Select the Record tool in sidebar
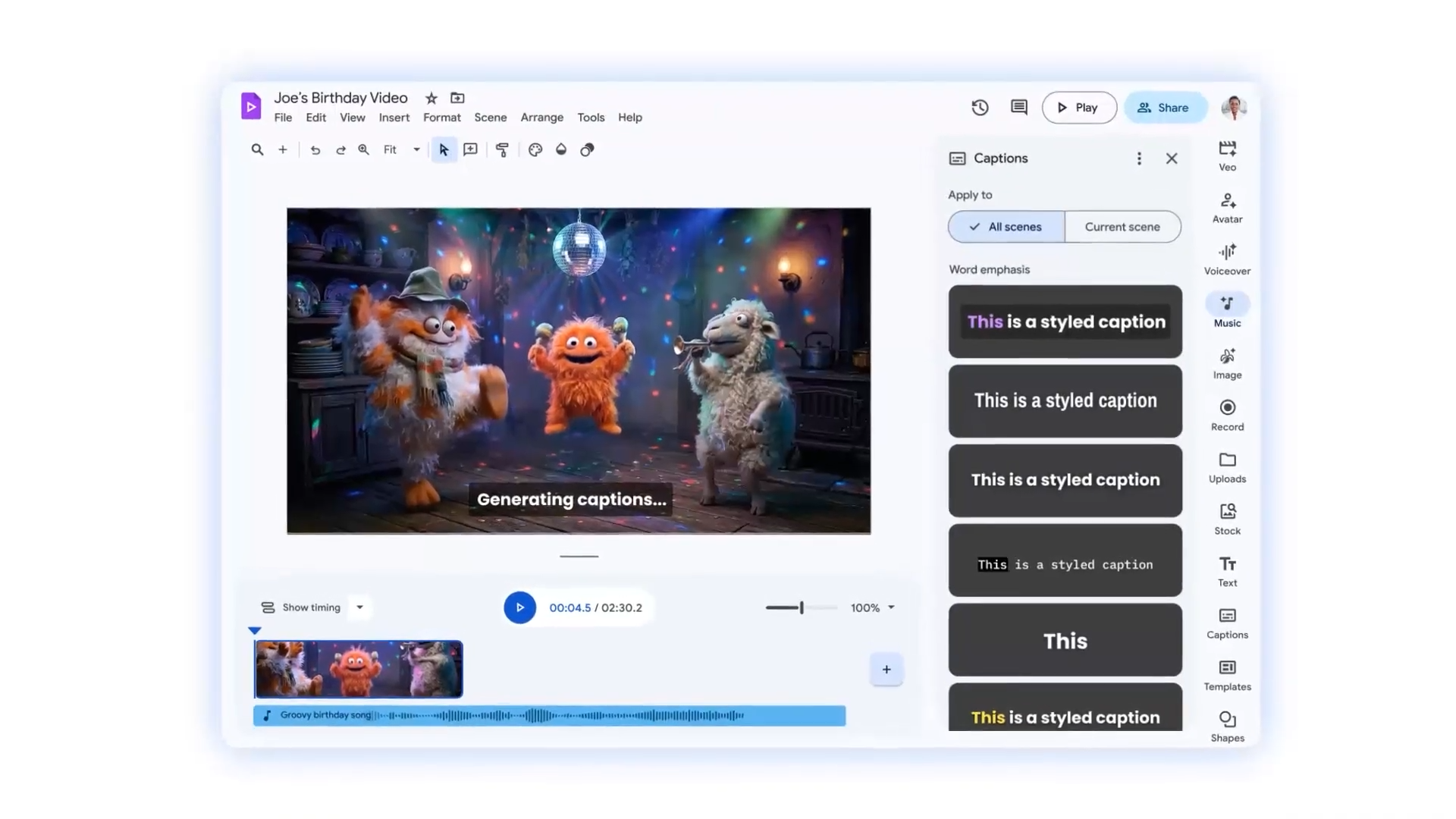Screen dimensions: 1456x819 pyautogui.click(x=1227, y=415)
